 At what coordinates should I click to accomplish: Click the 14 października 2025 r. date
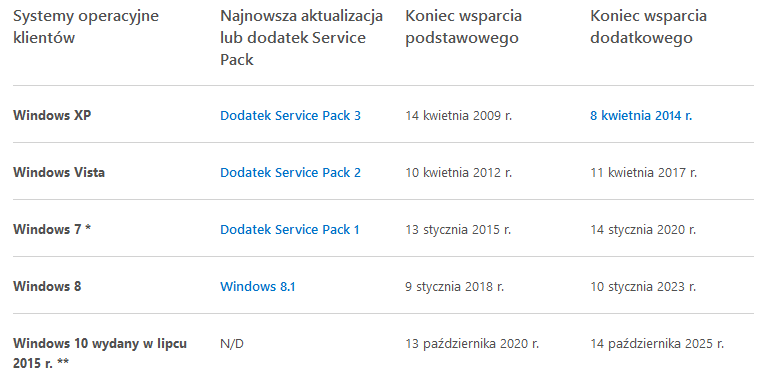pos(657,344)
